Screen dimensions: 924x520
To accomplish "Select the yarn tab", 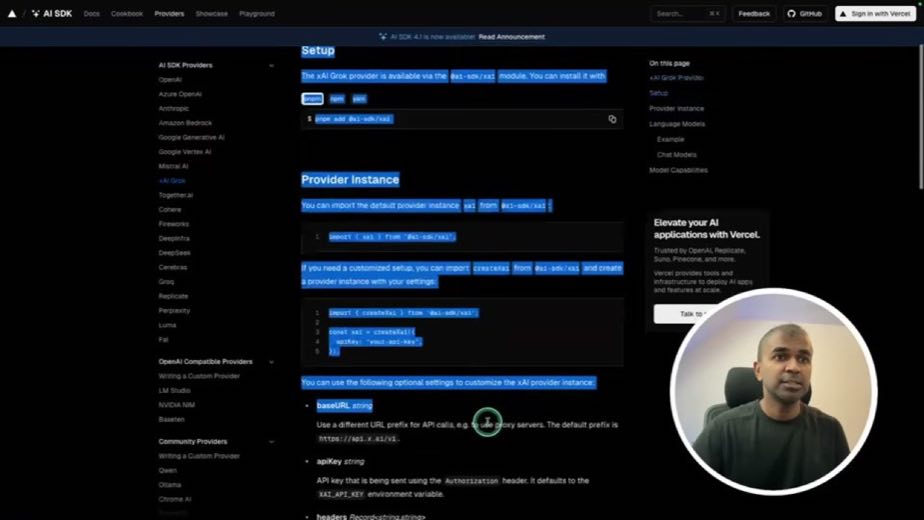I will tap(359, 99).
